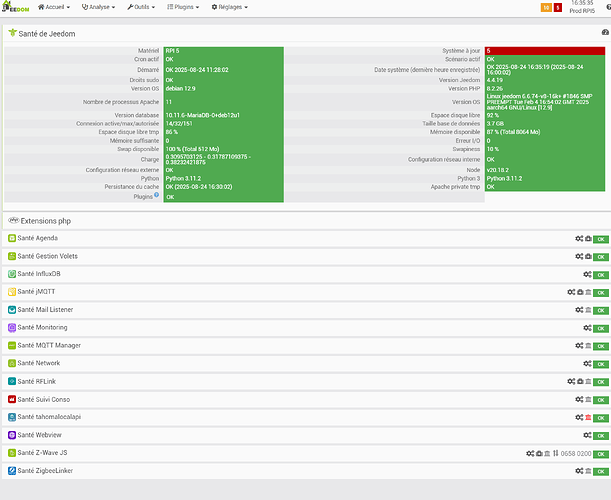This screenshot has width=611, height=500.
Task: Click the gears icon in Santé Z-Wave JS row
Action: [530, 453]
